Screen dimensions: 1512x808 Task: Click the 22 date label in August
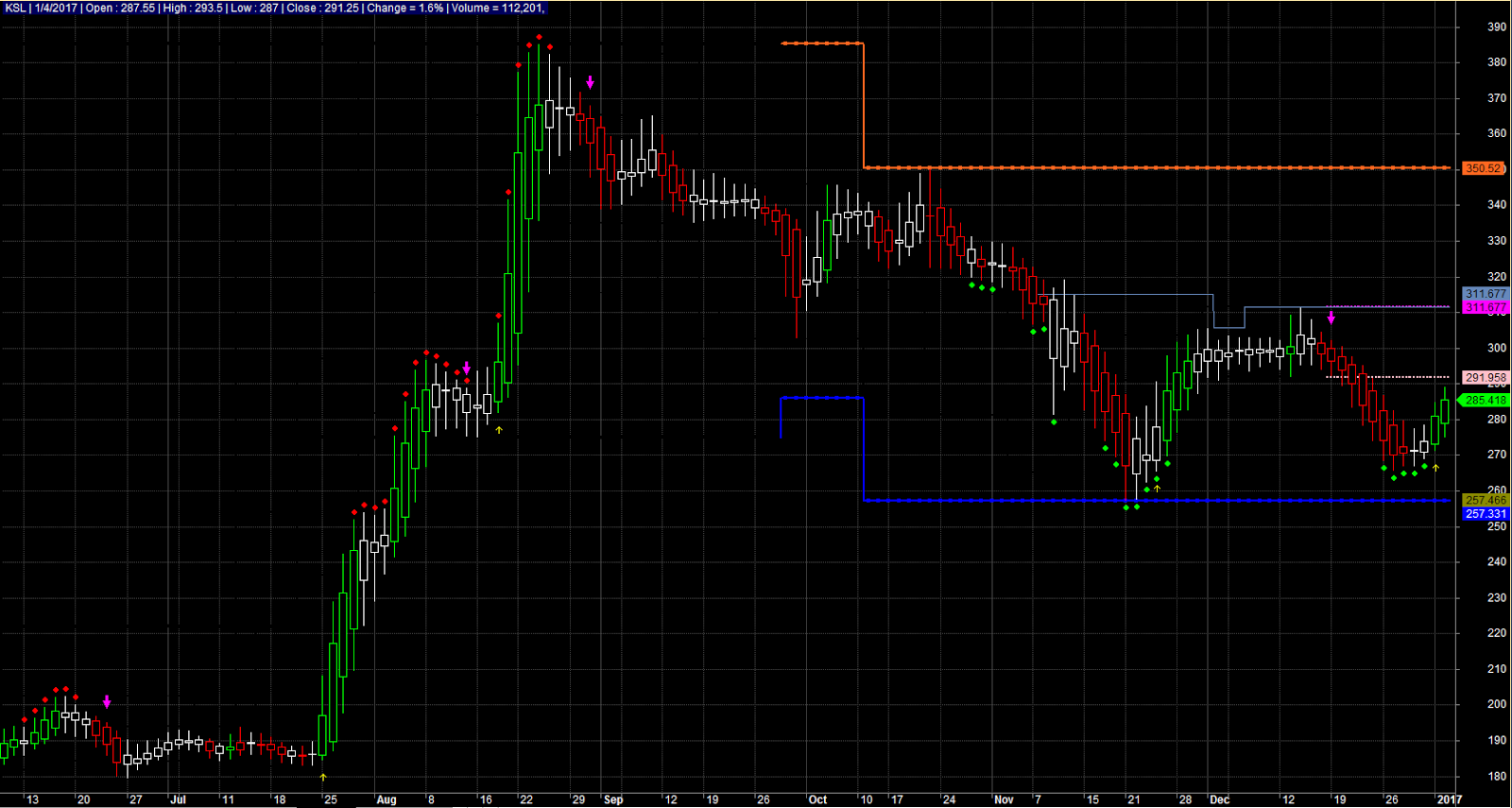coord(526,799)
